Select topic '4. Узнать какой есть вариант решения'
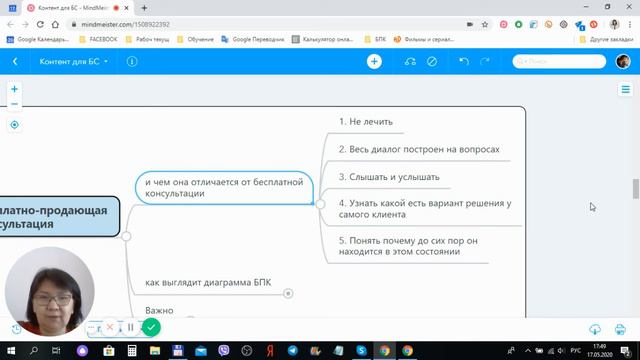 pyautogui.click(x=425, y=209)
